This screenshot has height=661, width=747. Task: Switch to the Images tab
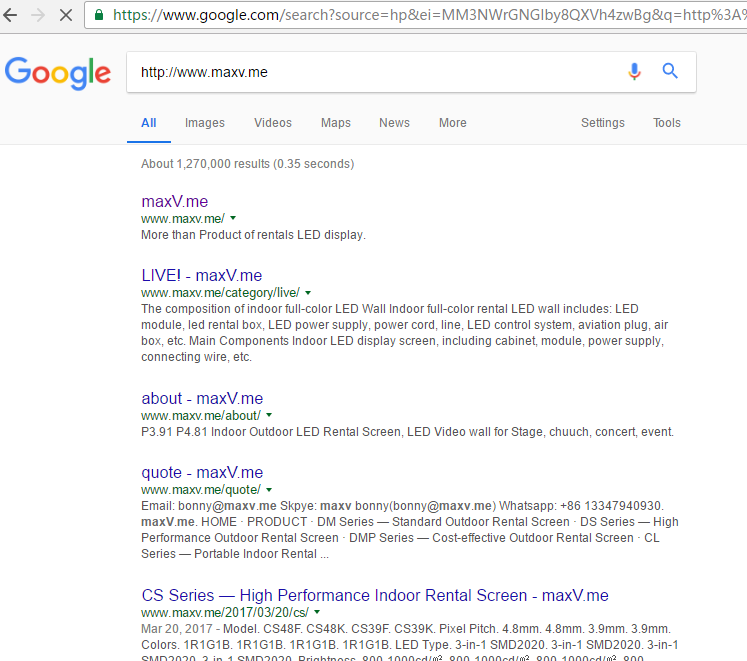[x=204, y=123]
